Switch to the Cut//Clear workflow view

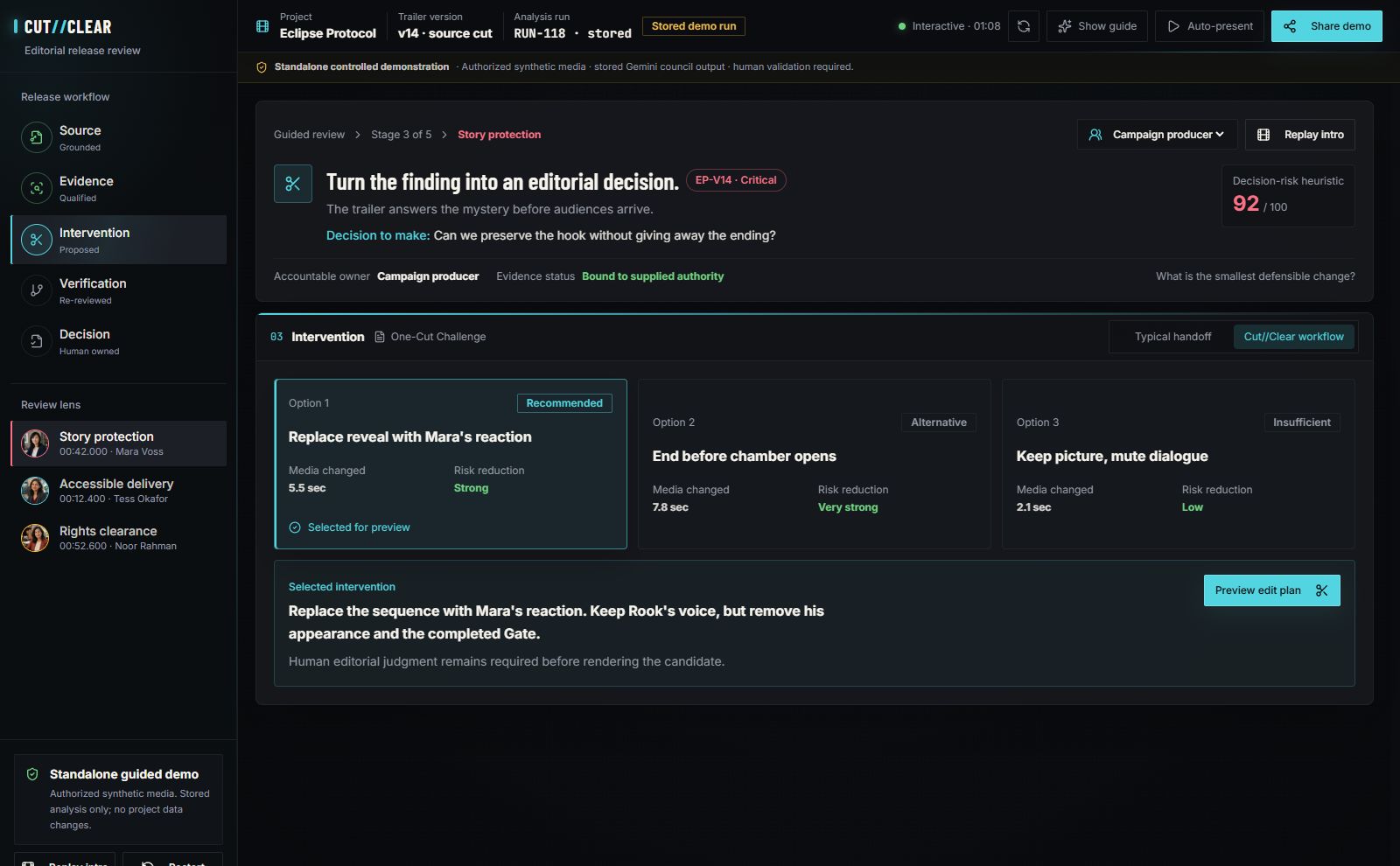point(1294,337)
